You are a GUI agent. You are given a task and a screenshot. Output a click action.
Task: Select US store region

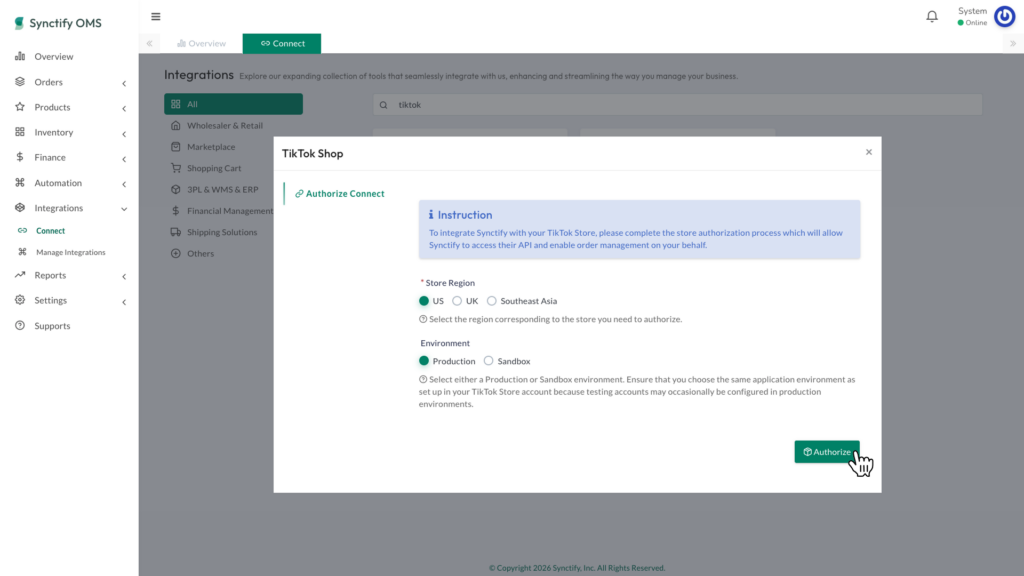click(x=424, y=301)
